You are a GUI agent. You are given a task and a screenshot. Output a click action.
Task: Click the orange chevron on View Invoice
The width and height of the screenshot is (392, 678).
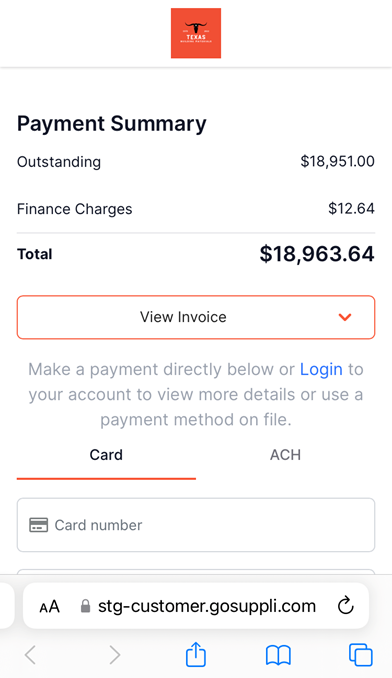(x=345, y=317)
